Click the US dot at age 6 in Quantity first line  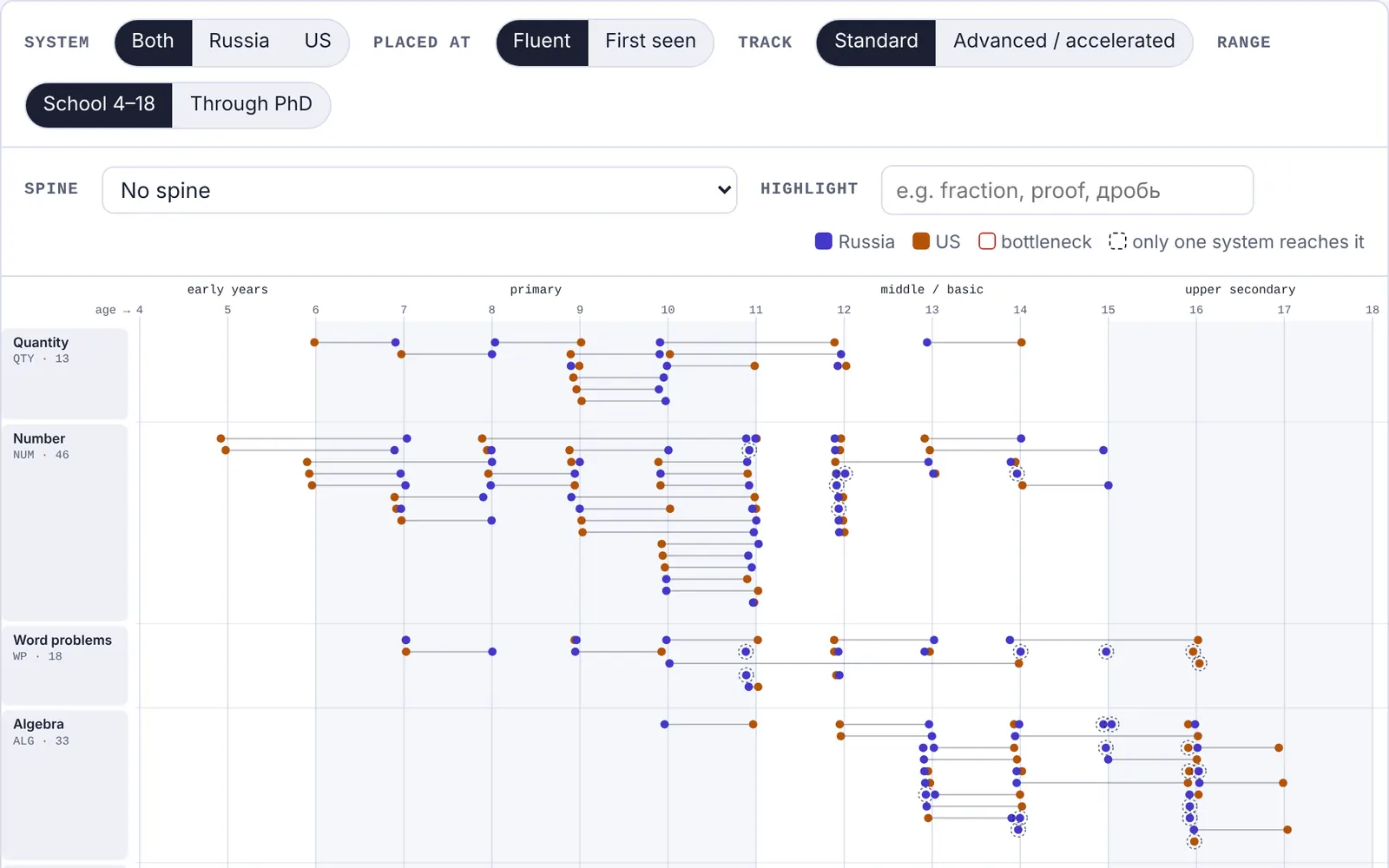tap(314, 343)
